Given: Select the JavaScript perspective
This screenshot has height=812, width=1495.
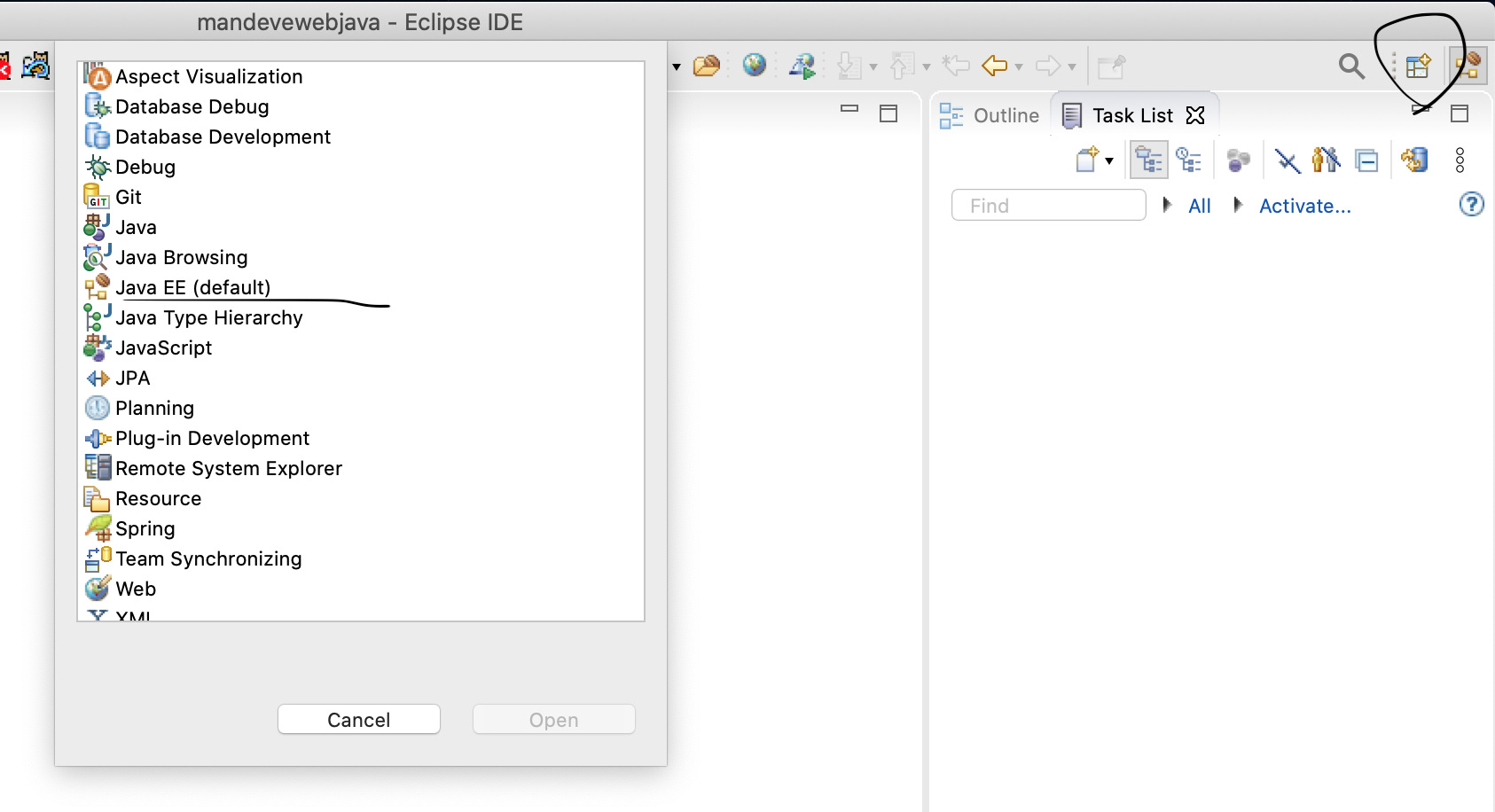Looking at the screenshot, I should coord(361,348).
